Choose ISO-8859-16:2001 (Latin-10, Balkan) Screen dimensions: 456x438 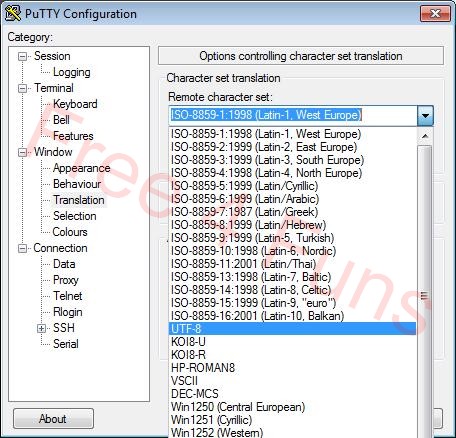tap(293, 316)
